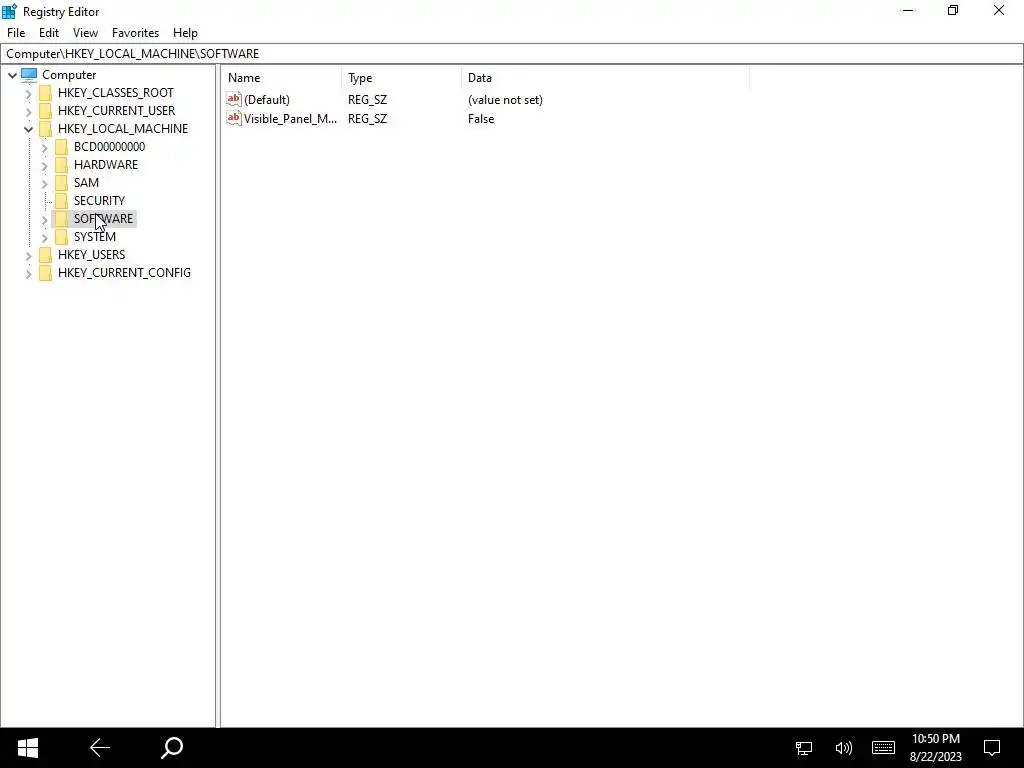Select the HARDWARE key label
The height and width of the screenshot is (768, 1024).
pyautogui.click(x=106, y=165)
